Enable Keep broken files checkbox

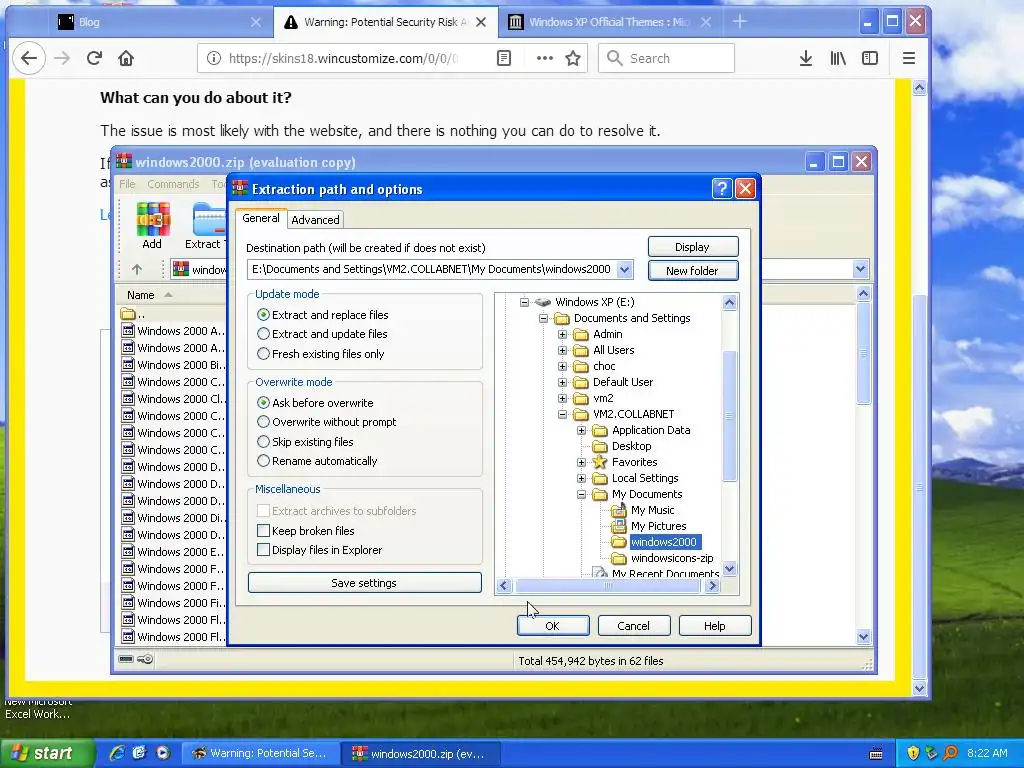pyautogui.click(x=263, y=530)
